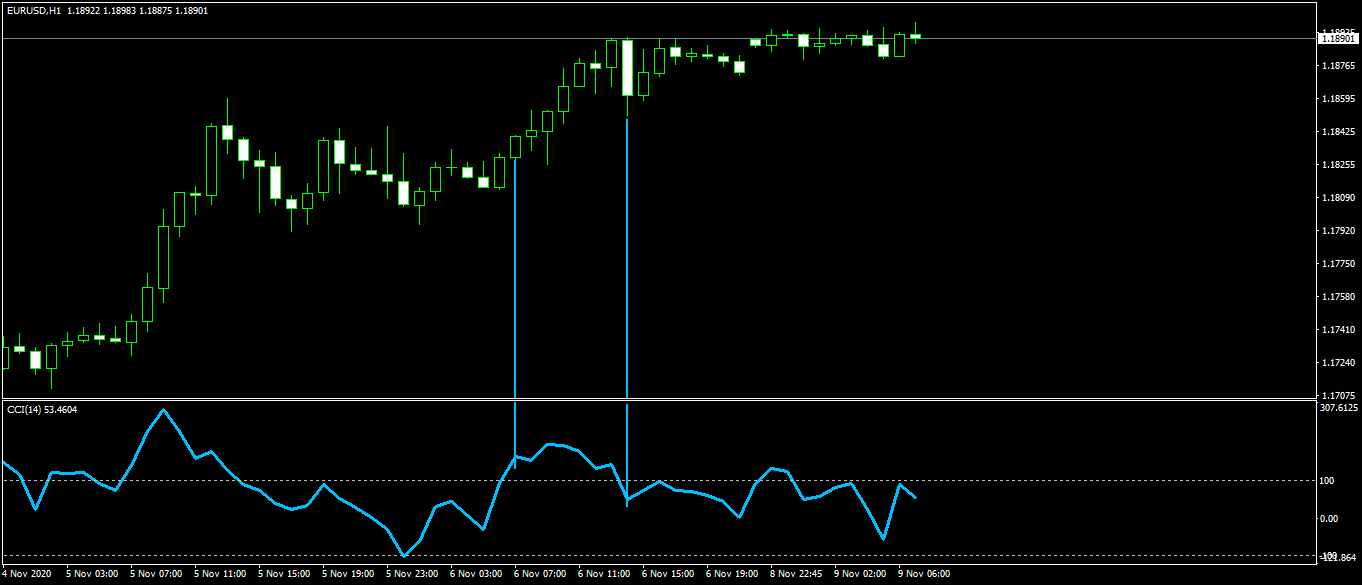Viewport: 1362px width, 585px height.
Task: Click the 6 Nov 07:00 time label
Action: [x=540, y=575]
